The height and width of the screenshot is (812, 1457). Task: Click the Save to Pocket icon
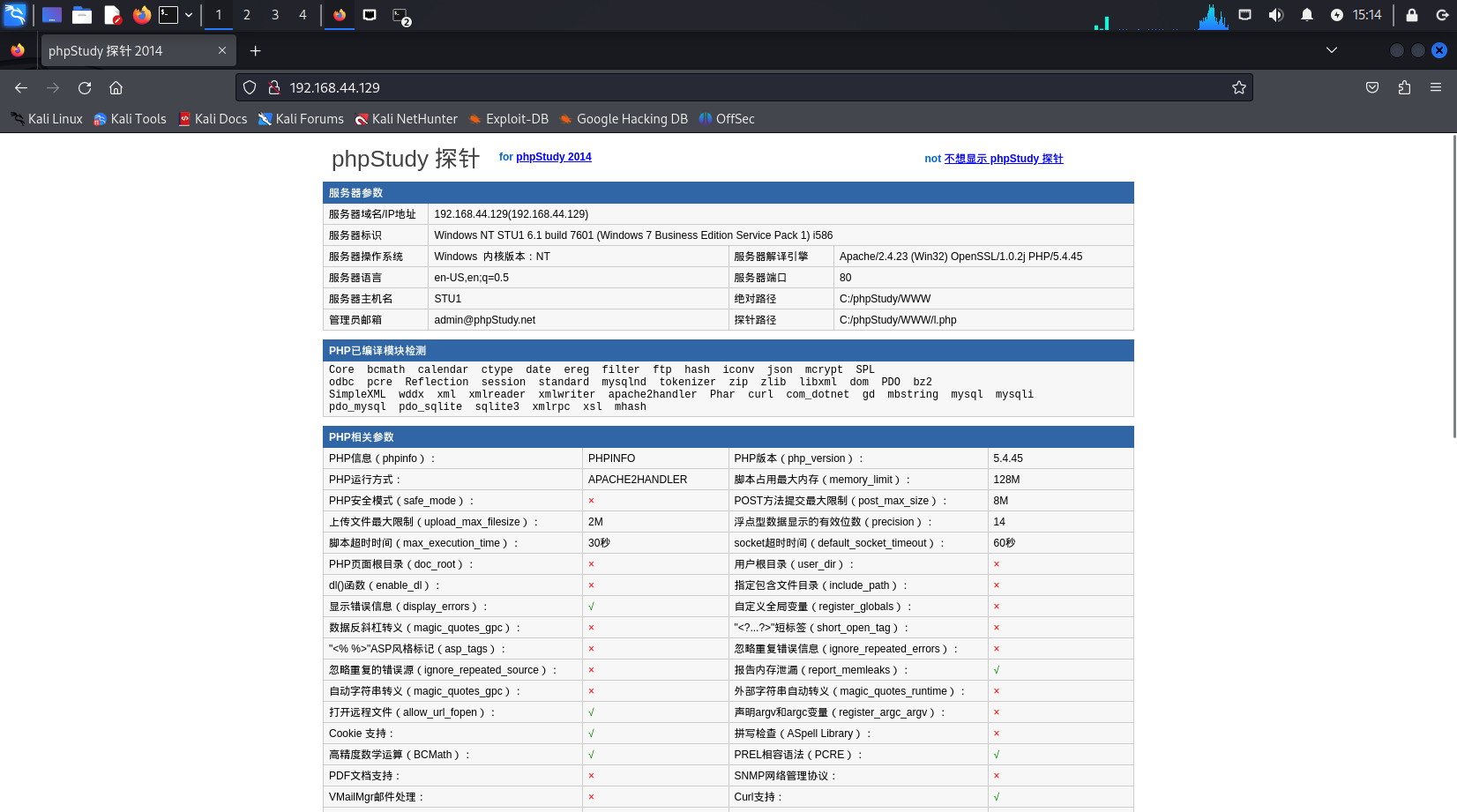(x=1372, y=87)
